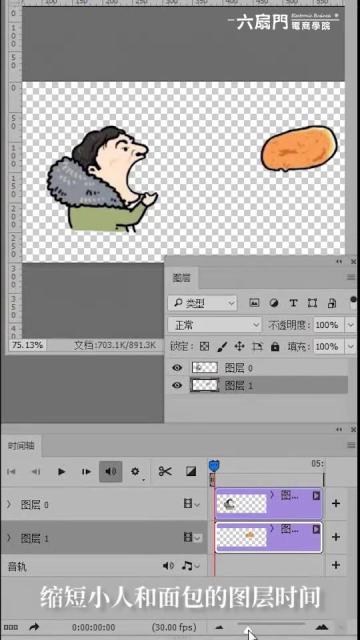Click the blue playhead marker
360x640 pixels.
pos(214,465)
